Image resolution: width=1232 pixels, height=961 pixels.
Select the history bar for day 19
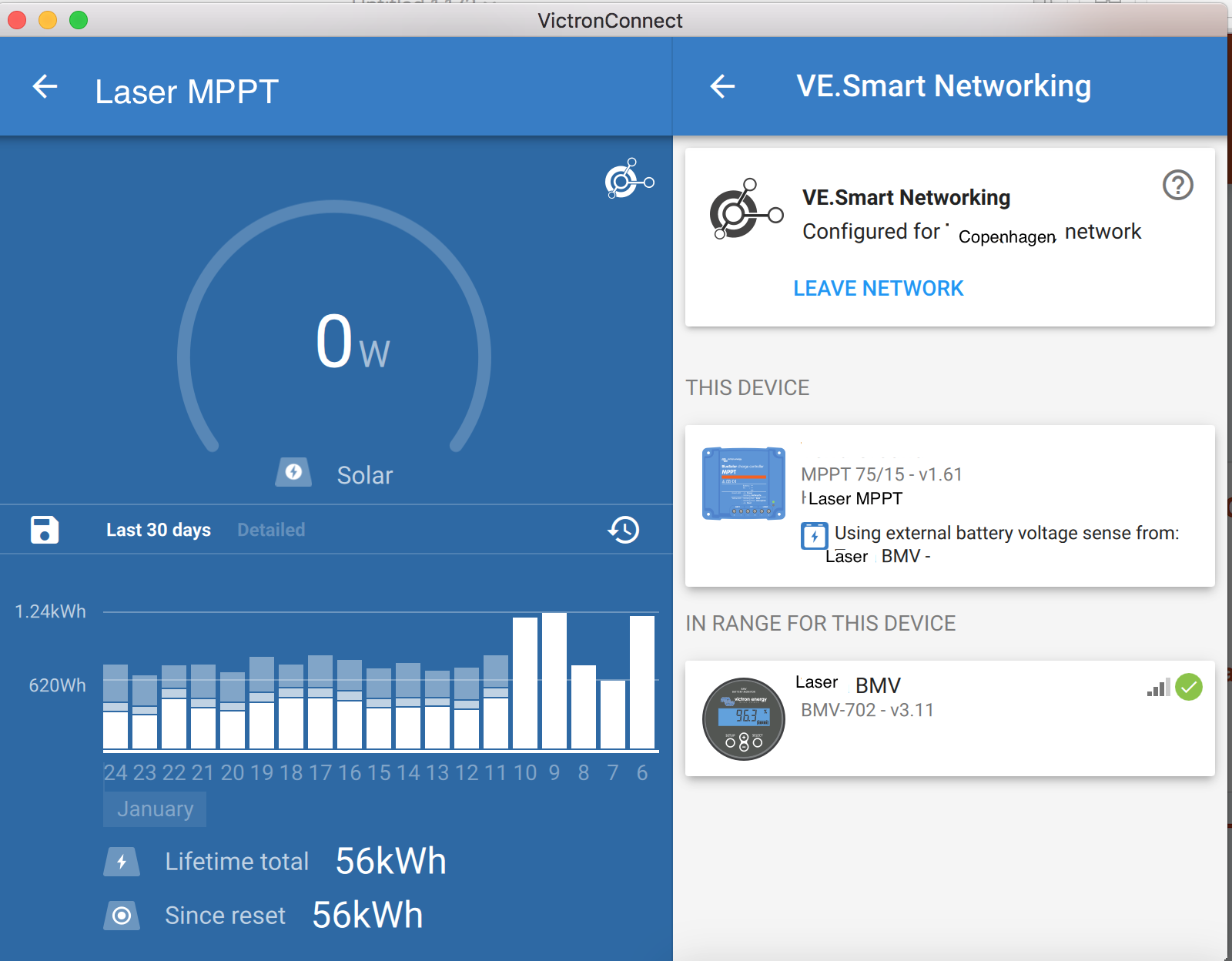[x=262, y=703]
